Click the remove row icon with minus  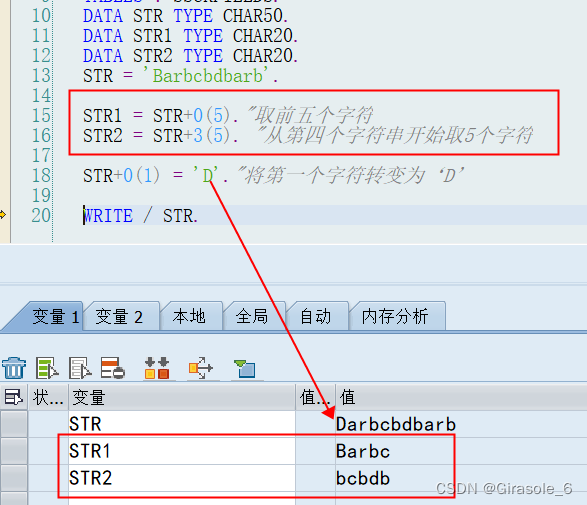click(x=113, y=368)
